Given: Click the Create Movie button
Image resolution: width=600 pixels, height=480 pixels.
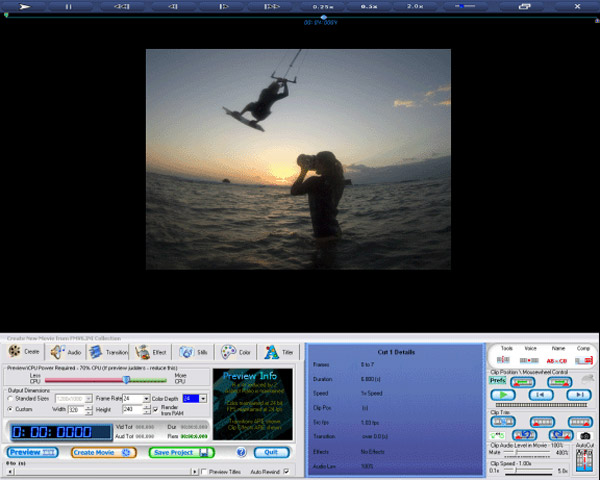Looking at the screenshot, I should 103,452.
